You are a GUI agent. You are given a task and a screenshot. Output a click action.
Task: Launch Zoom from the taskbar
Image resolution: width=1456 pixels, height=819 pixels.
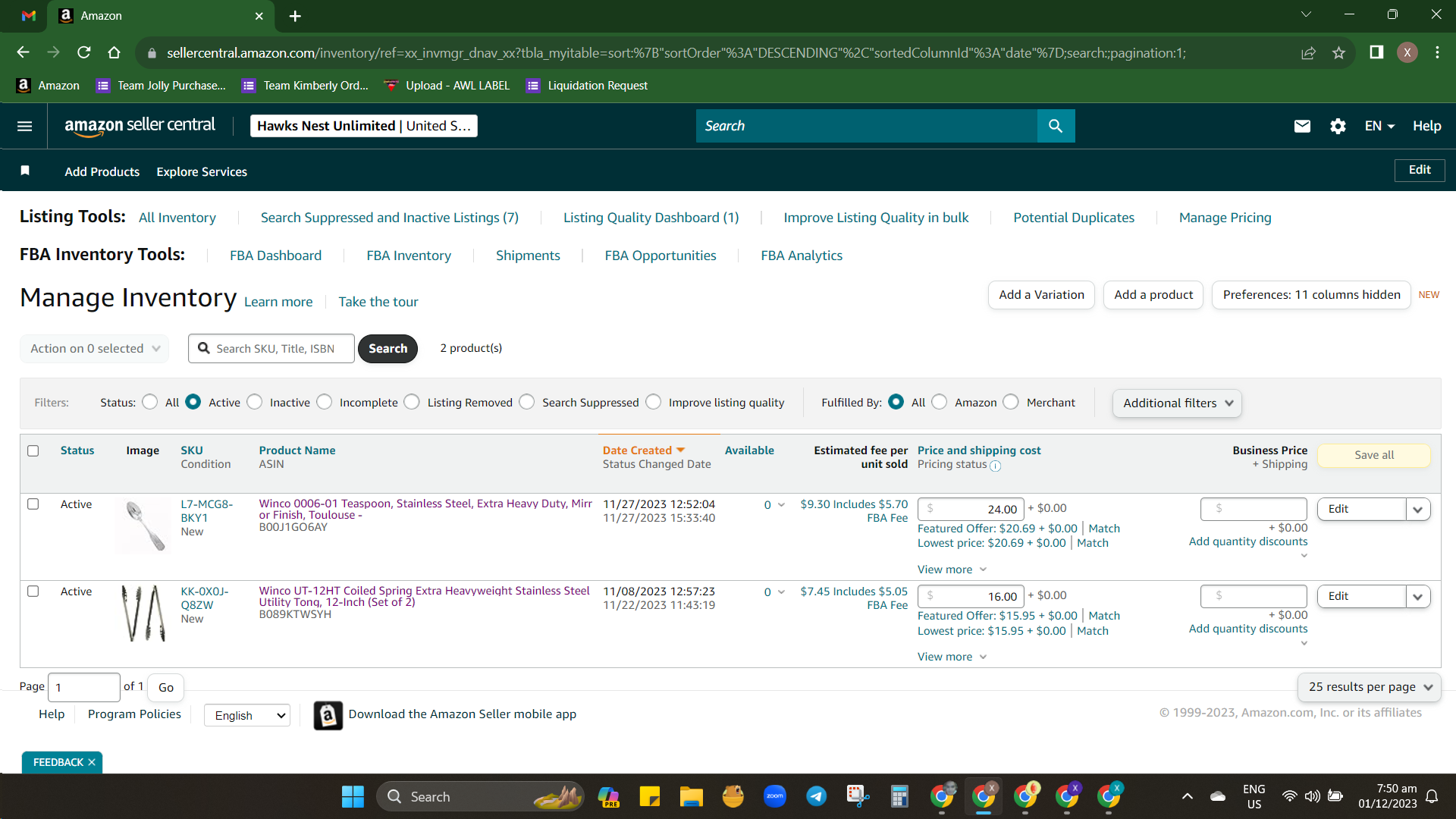tap(775, 796)
